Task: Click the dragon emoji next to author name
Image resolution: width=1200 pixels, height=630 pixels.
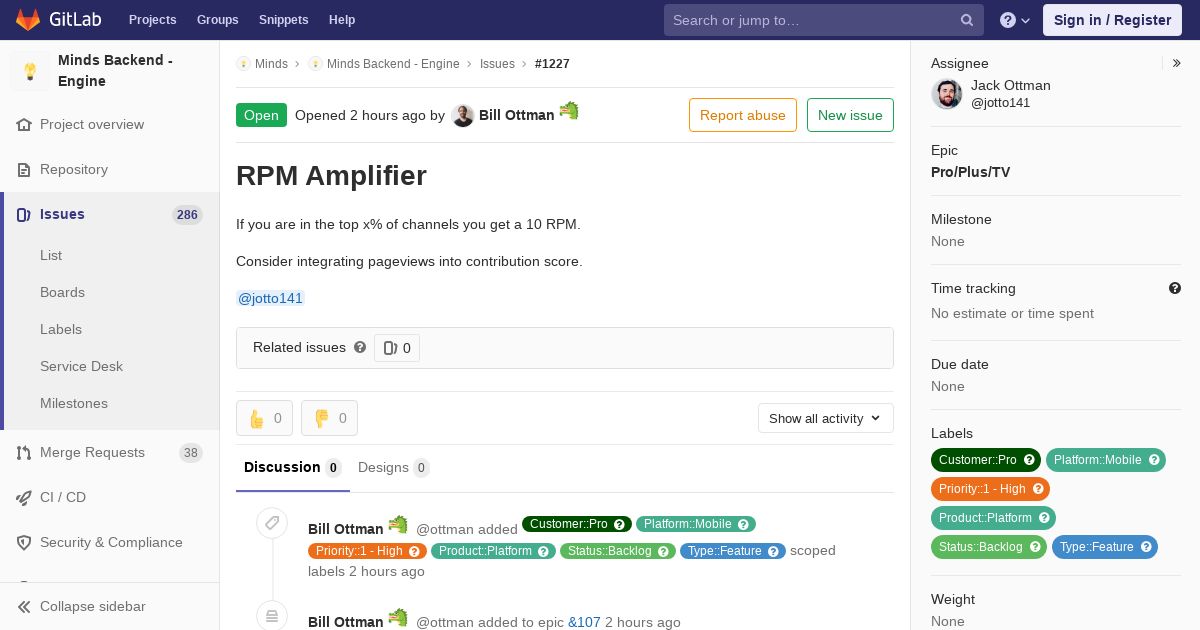Action: (569, 110)
